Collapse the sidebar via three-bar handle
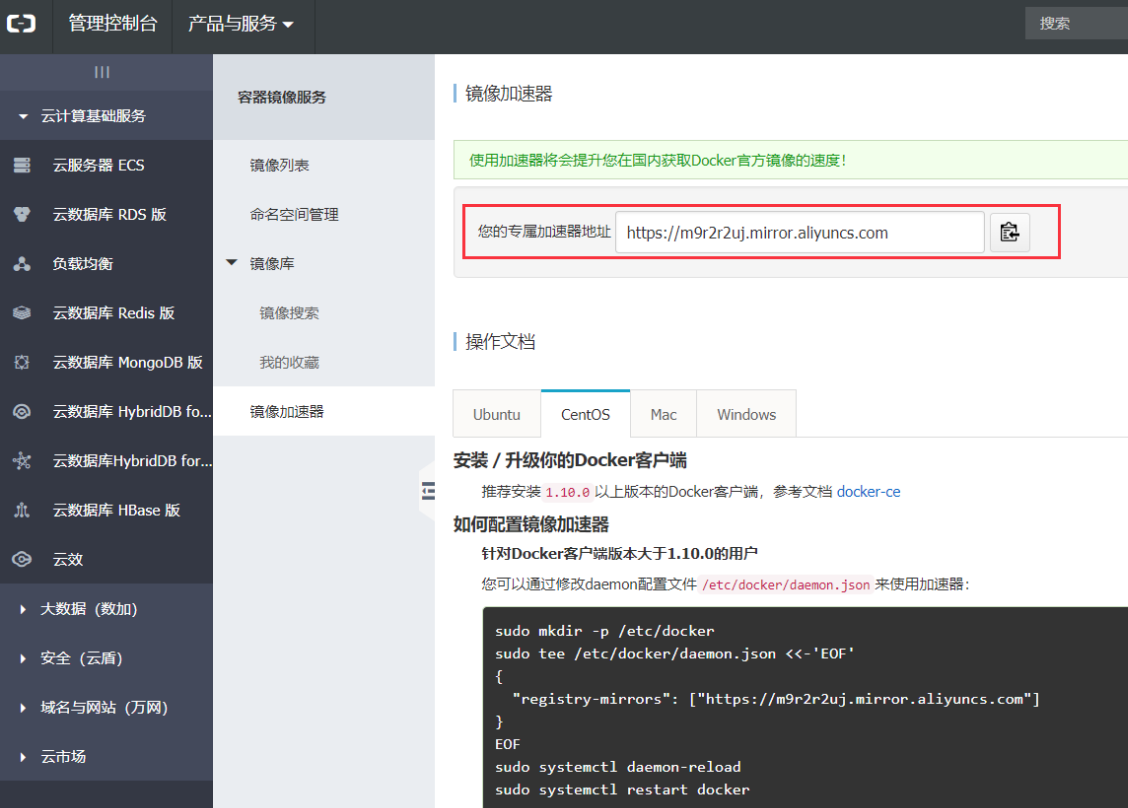This screenshot has width=1128, height=808. tap(102, 72)
